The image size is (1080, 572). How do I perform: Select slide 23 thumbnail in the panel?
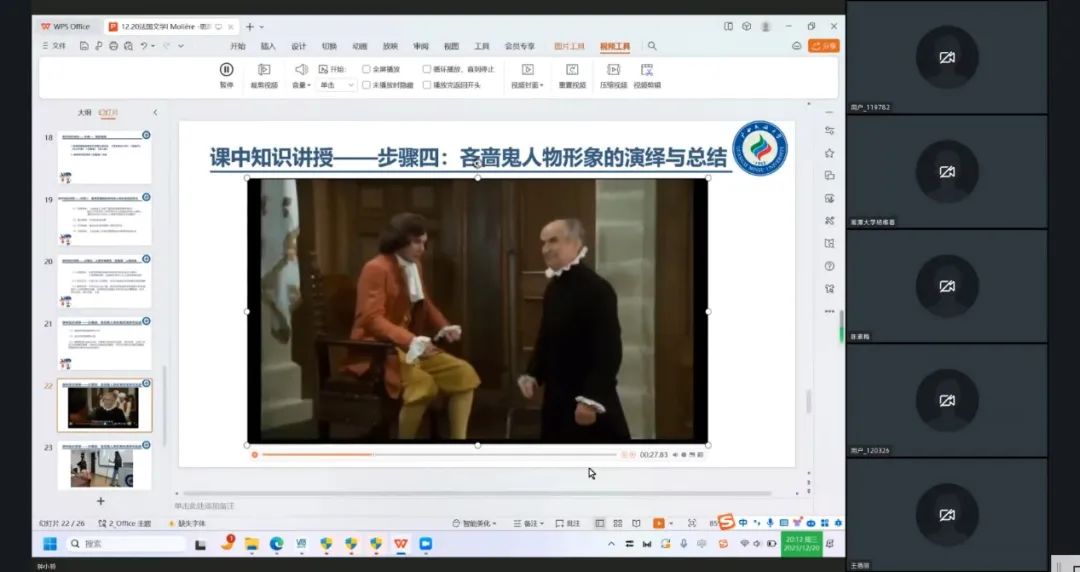click(104, 466)
